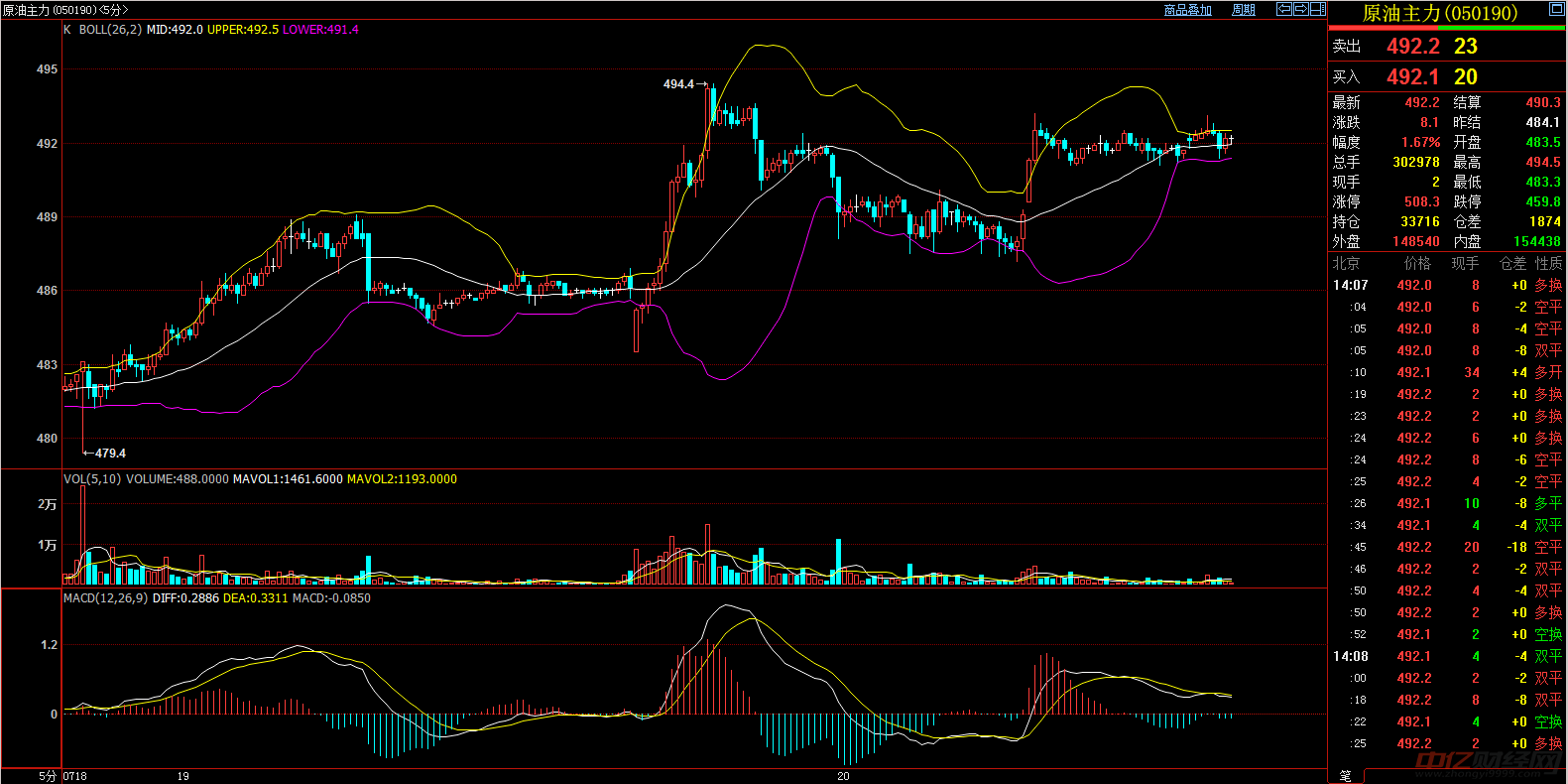The height and width of the screenshot is (784, 1568).
Task: Click the sell volume 23
Action: pos(1466,47)
